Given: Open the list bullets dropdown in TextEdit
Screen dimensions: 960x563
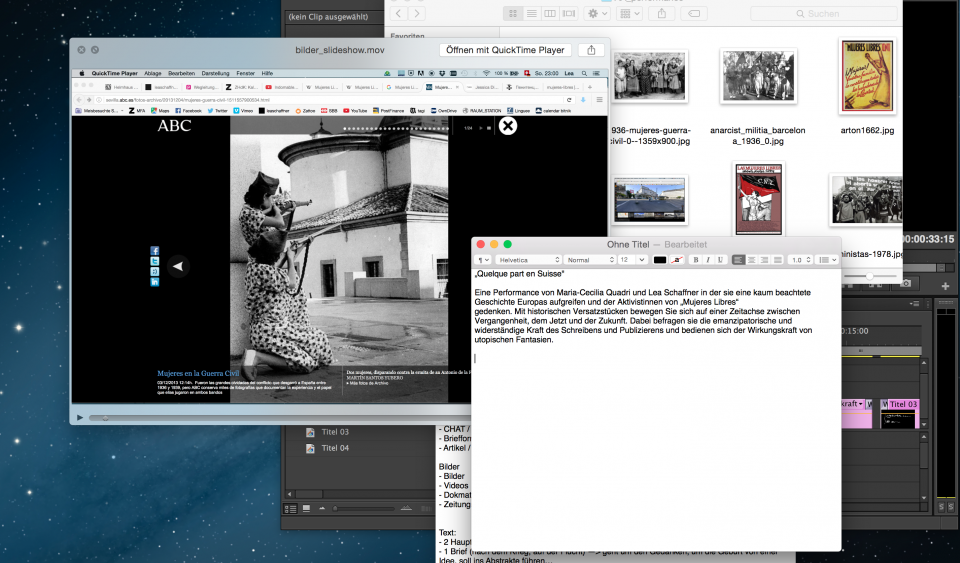Looking at the screenshot, I should (x=828, y=260).
